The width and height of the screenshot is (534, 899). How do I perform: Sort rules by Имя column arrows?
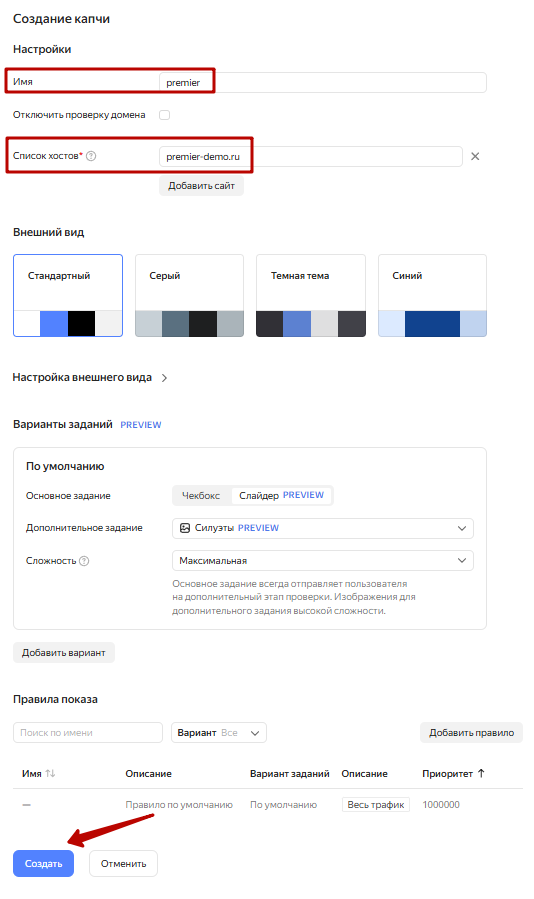click(x=50, y=773)
